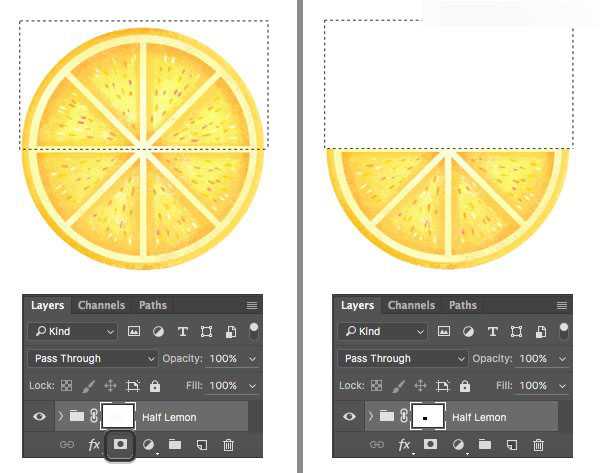Click delete layer trash icon in right panel

click(x=538, y=445)
